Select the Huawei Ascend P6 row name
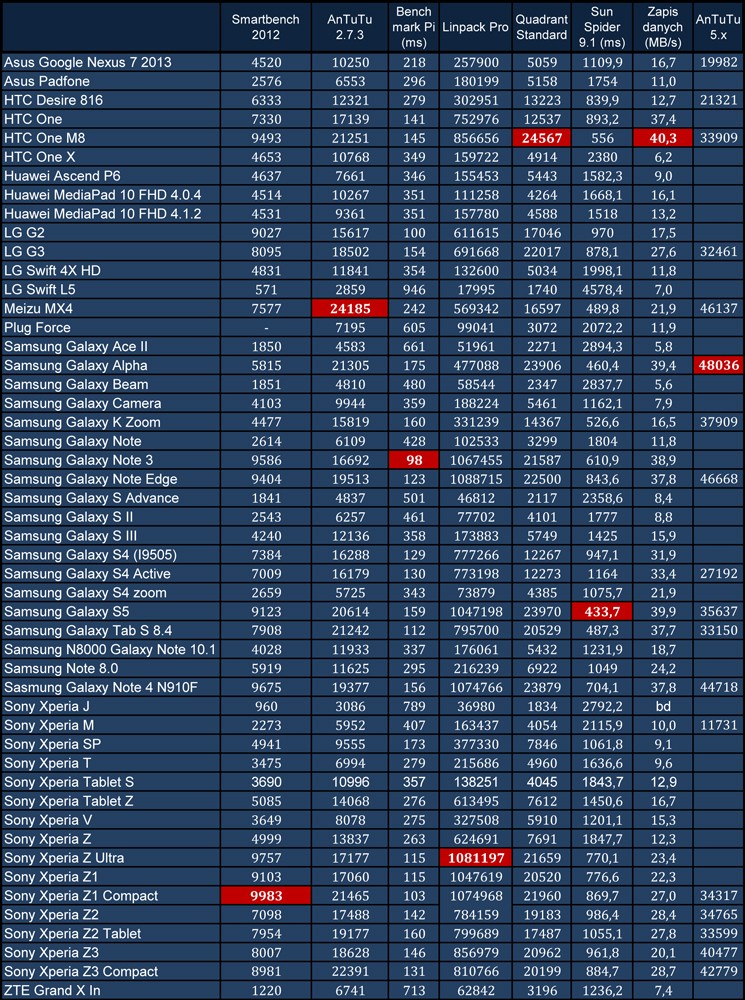Image resolution: width=745 pixels, height=1000 pixels. tap(62, 176)
